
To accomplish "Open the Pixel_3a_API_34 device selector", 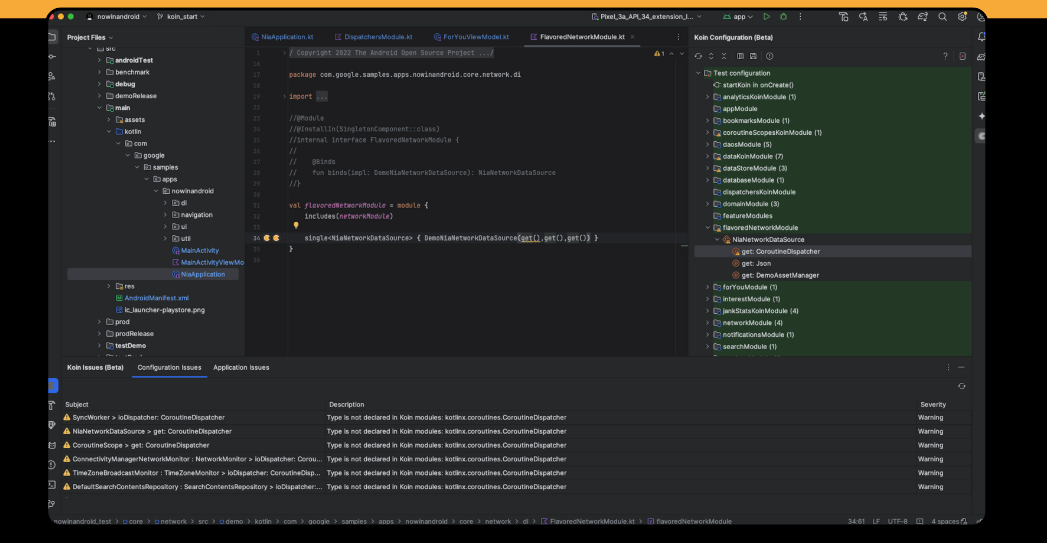I will pyautogui.click(x=646, y=17).
